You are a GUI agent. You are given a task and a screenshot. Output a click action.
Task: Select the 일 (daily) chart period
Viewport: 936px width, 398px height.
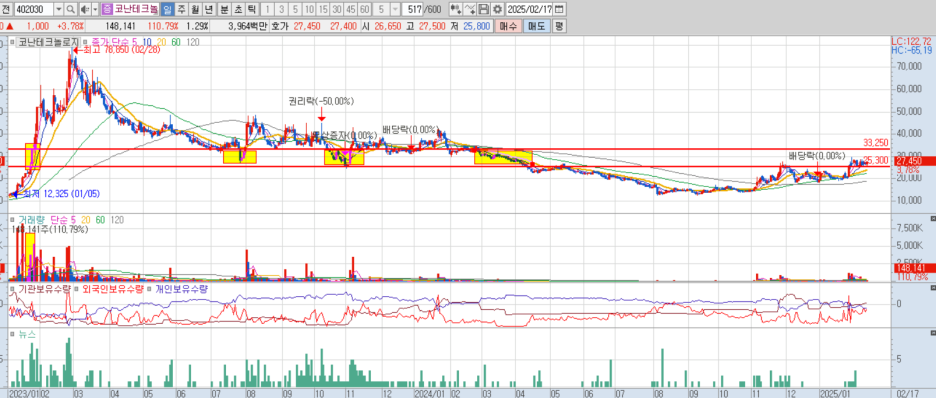pos(167,9)
